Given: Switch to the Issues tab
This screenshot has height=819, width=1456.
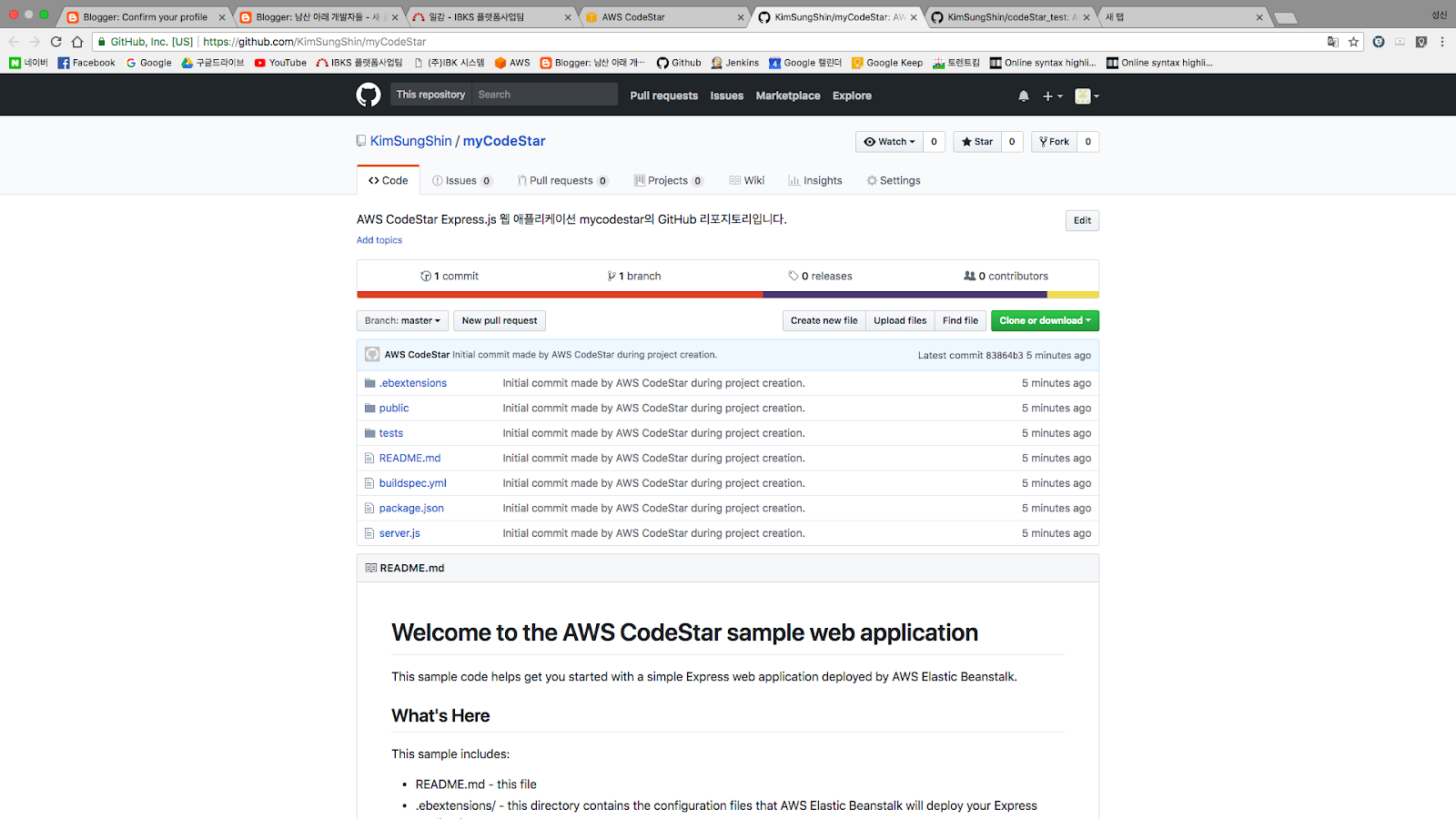Looking at the screenshot, I should (461, 180).
